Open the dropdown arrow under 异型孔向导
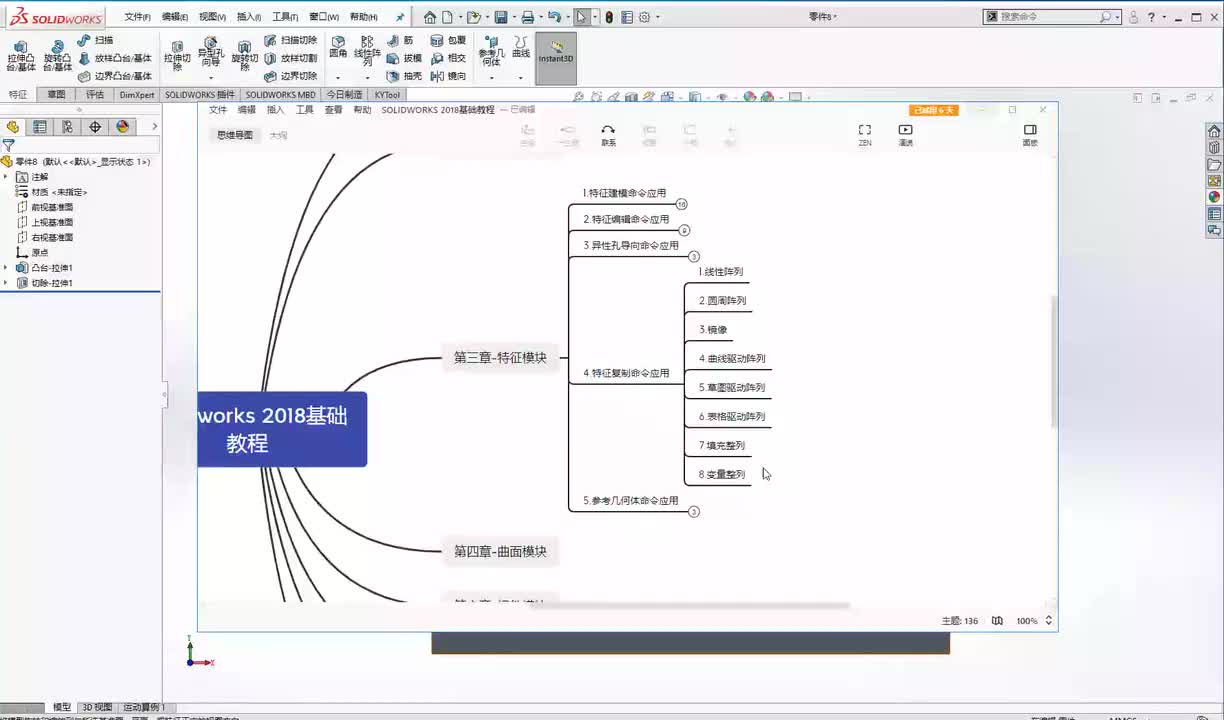The image size is (1224, 720). coord(211,78)
